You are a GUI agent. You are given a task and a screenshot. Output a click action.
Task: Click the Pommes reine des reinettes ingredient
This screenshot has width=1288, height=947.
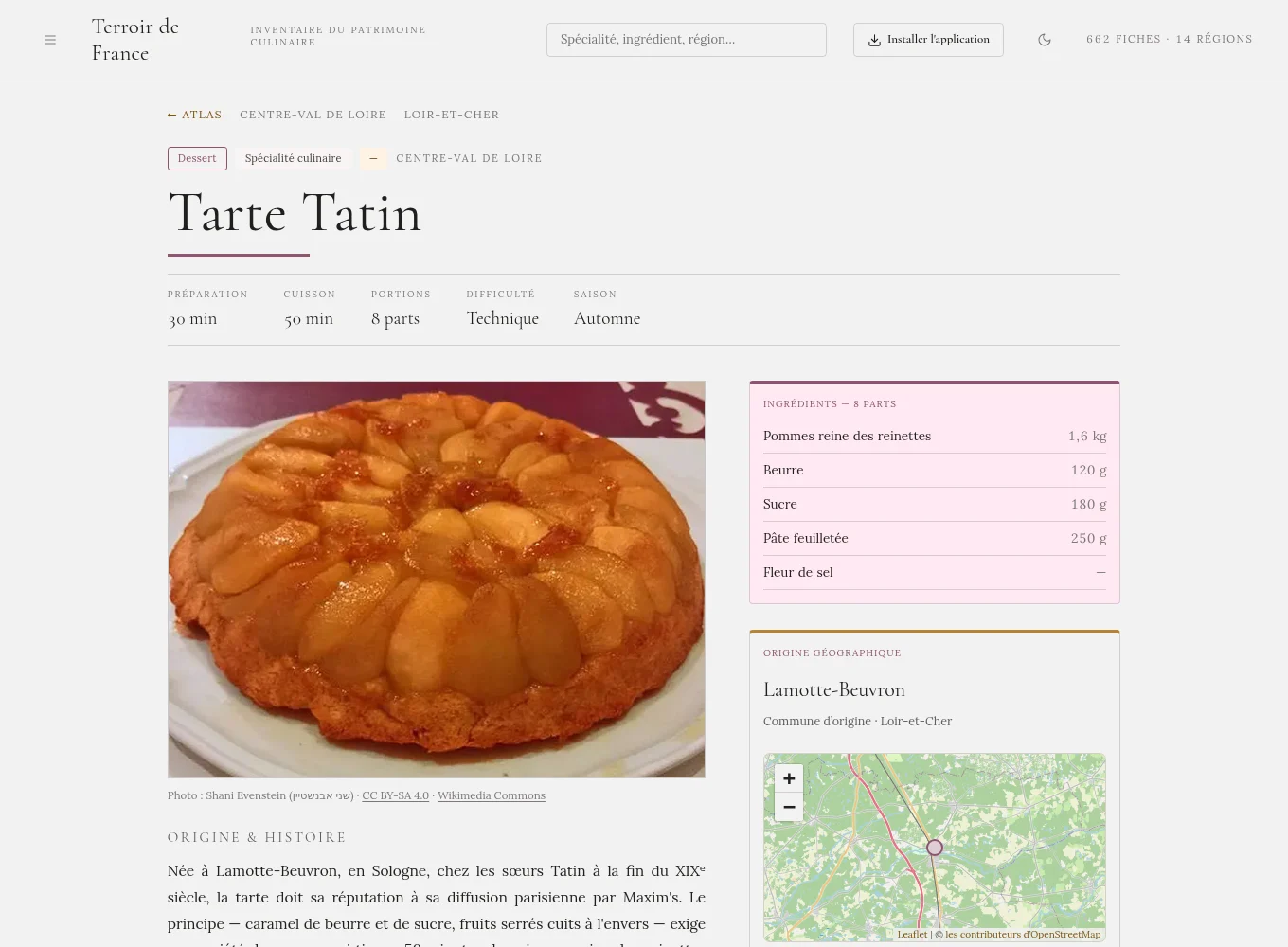point(935,436)
